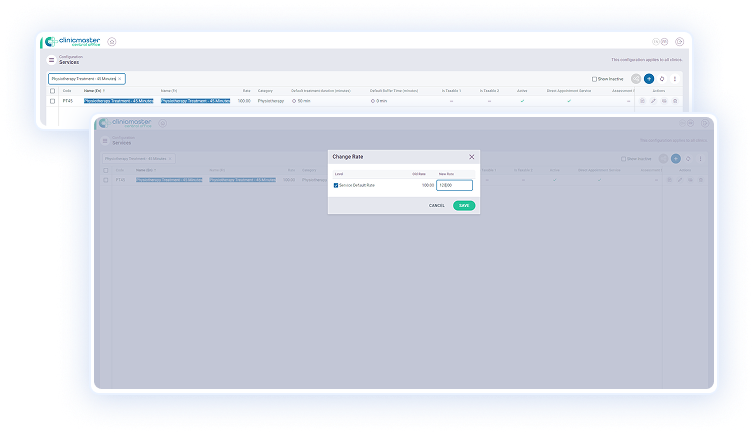Clear the Physiotherapy Treatment search filter
This screenshot has width=753, height=433.
click(x=120, y=78)
